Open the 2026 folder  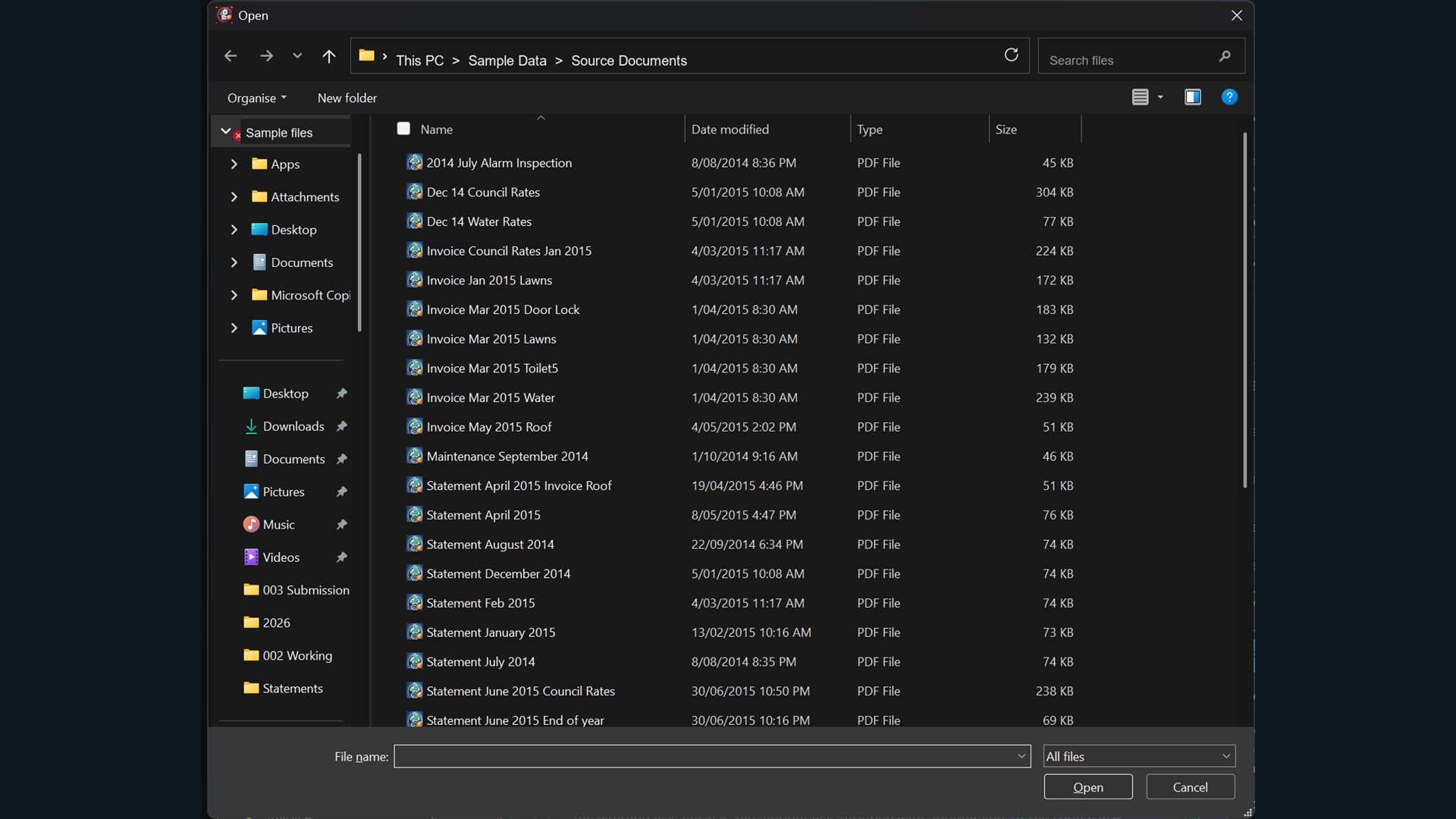coord(267,623)
